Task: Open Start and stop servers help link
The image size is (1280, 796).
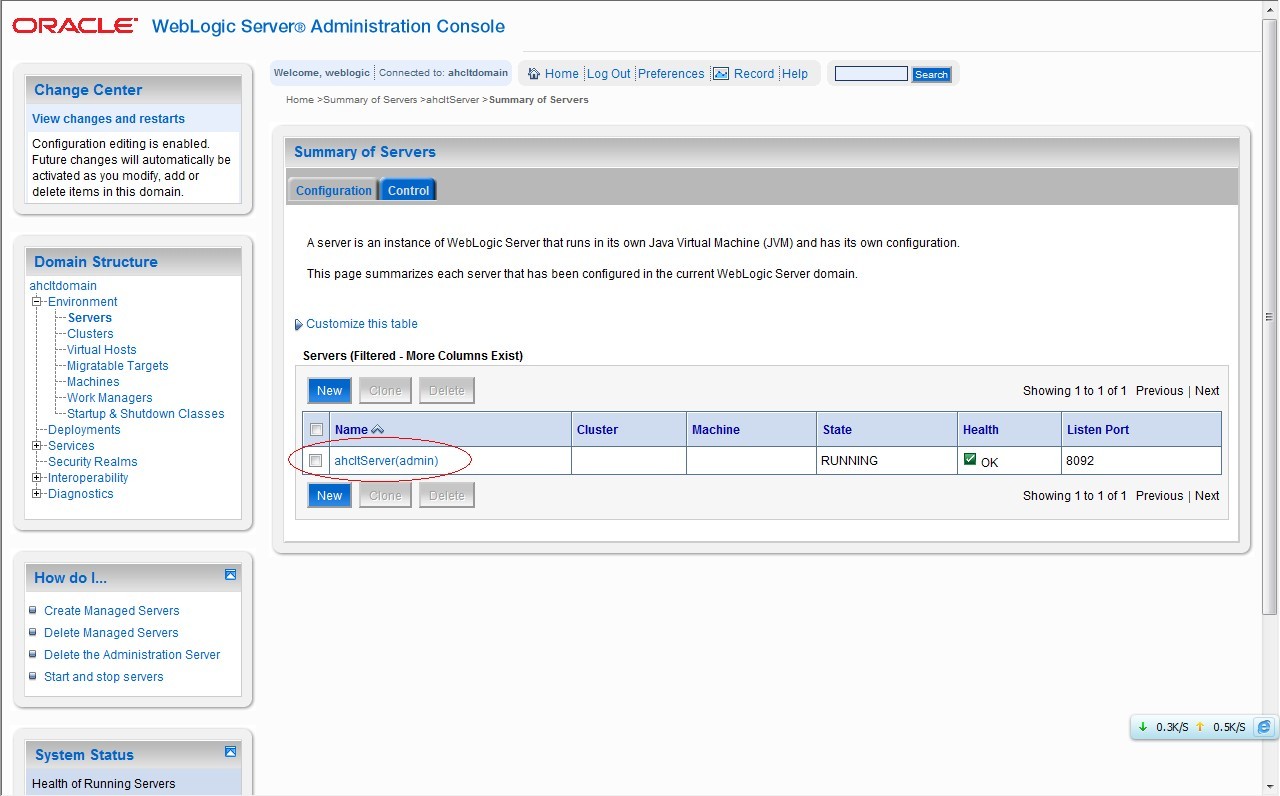Action: point(104,677)
